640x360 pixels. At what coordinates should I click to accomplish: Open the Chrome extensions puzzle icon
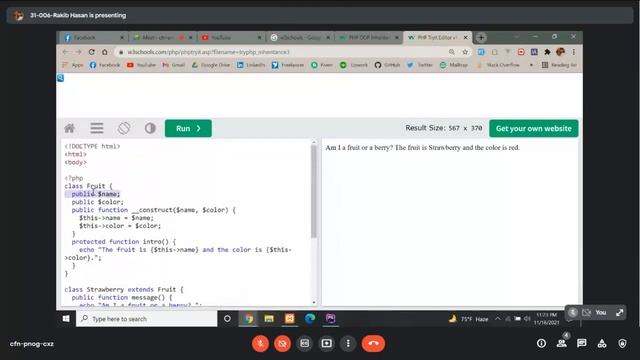(x=547, y=52)
